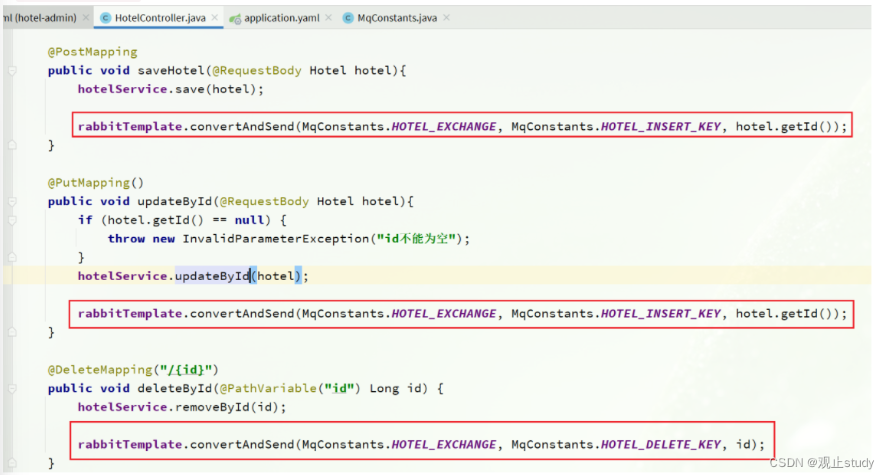Click the null keyword in the if condition
Screen dimensions: 889x475
pos(249,220)
